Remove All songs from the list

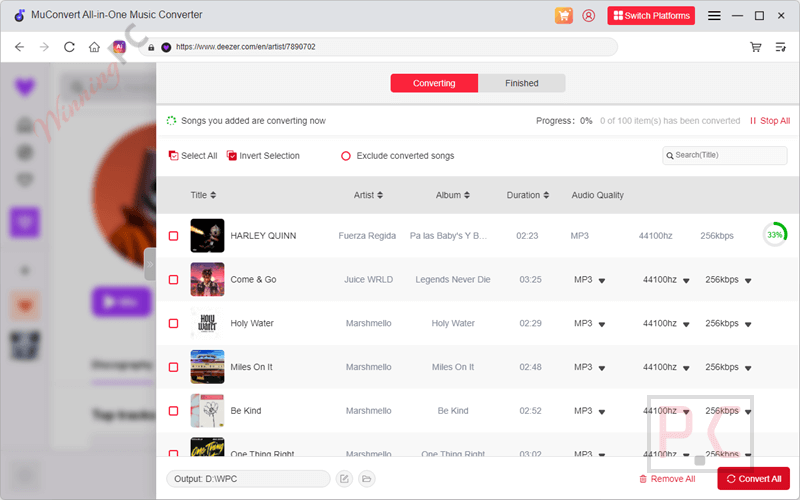tap(667, 479)
